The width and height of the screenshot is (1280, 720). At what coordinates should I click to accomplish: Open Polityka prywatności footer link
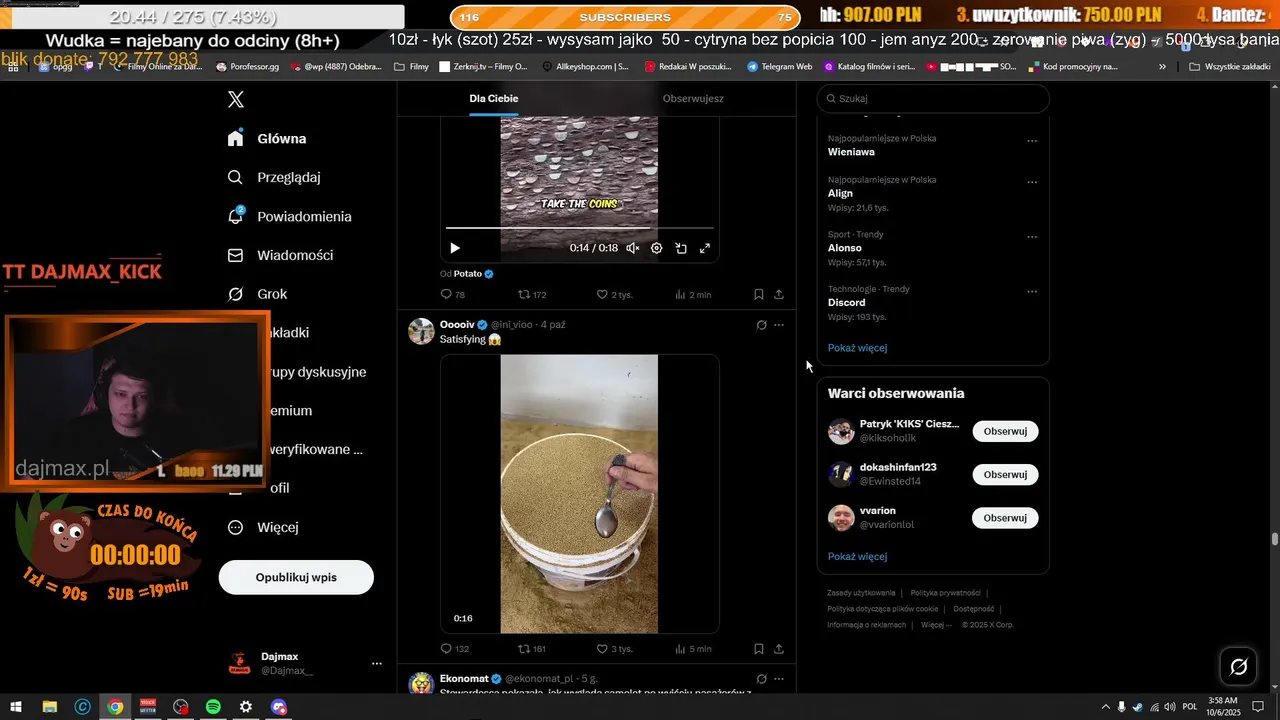tap(945, 593)
